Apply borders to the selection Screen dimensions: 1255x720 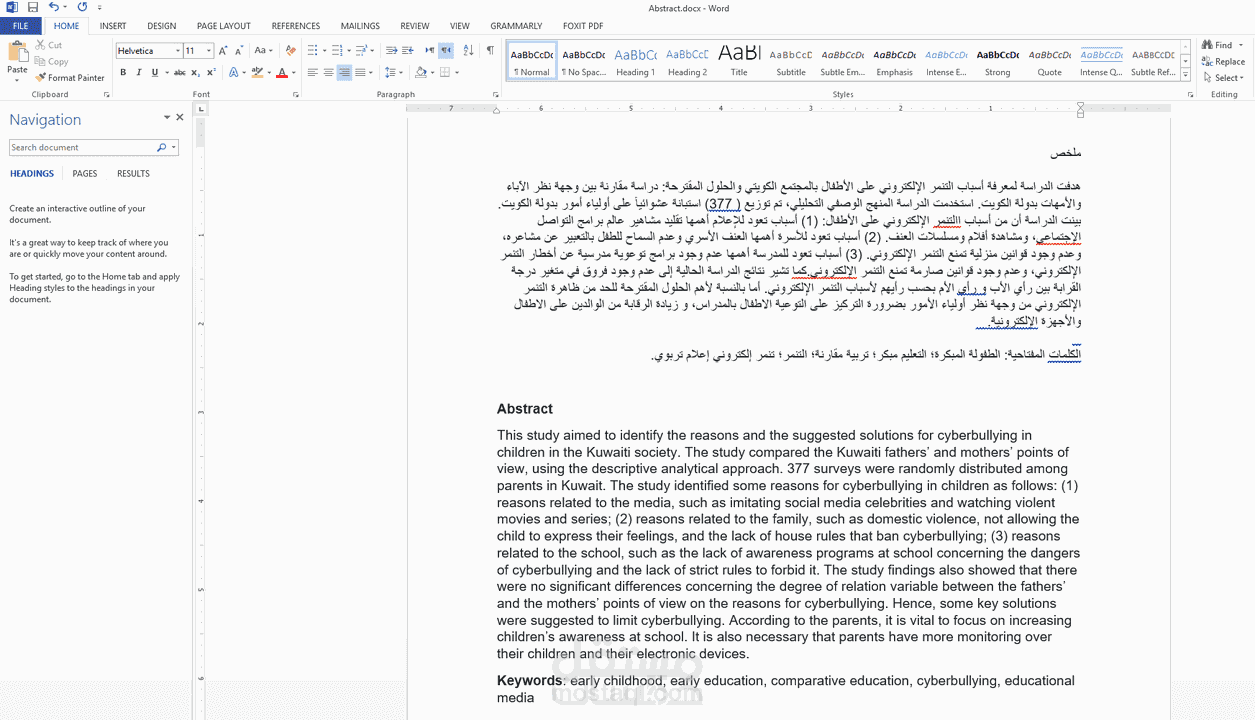[445, 72]
